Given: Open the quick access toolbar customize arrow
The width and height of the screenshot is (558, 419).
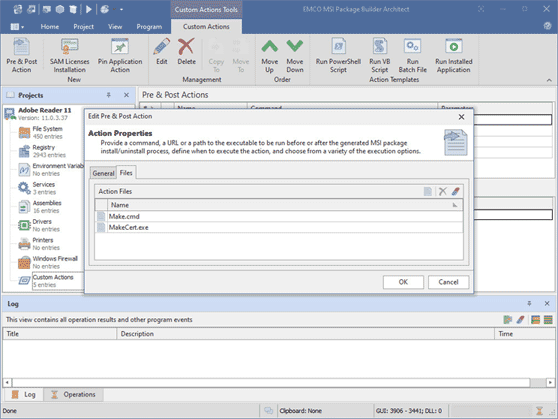Looking at the screenshot, I should click(x=121, y=9).
